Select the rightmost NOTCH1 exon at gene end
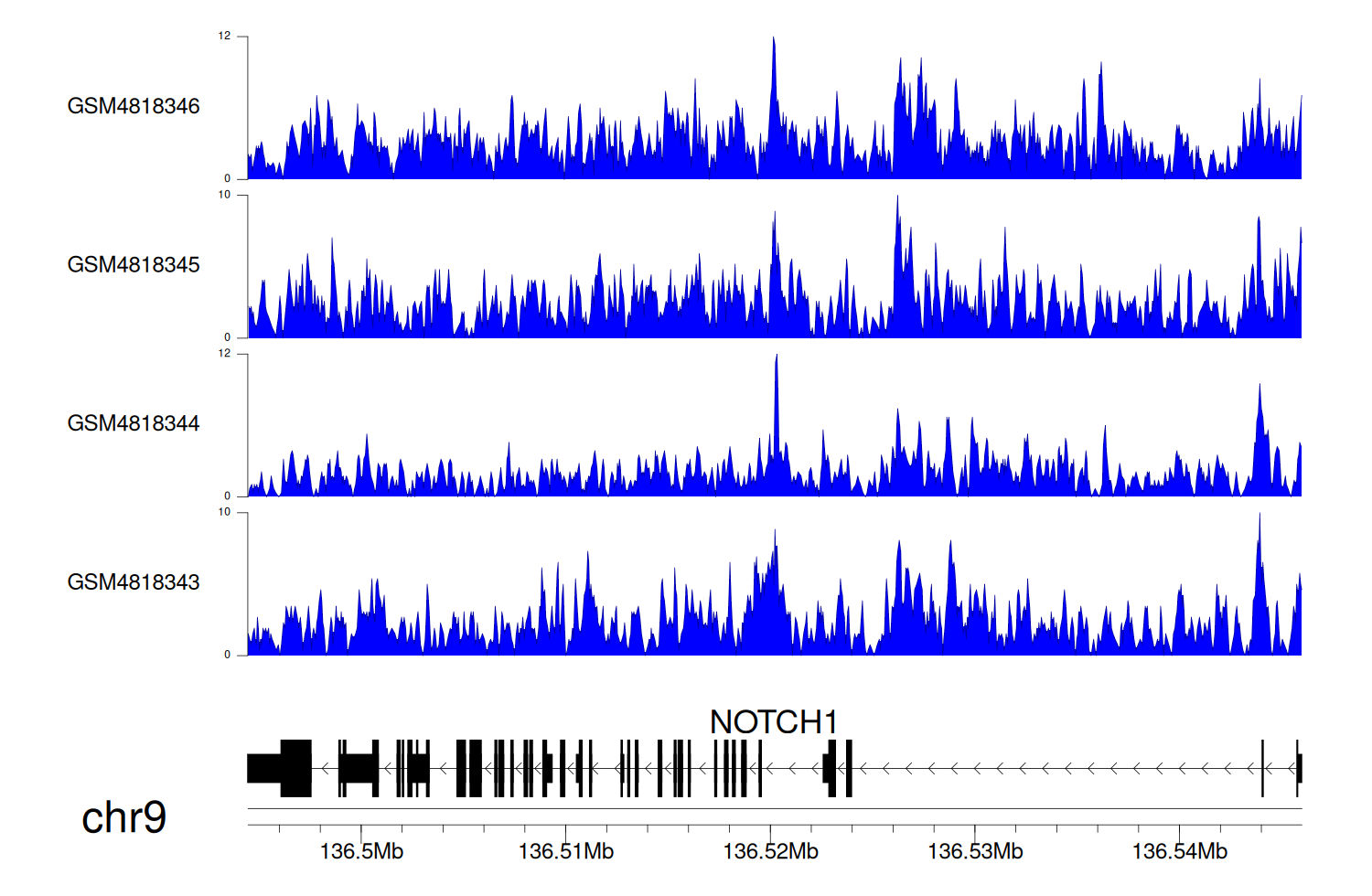Screen dimensions: 1372x896 (1299, 768)
